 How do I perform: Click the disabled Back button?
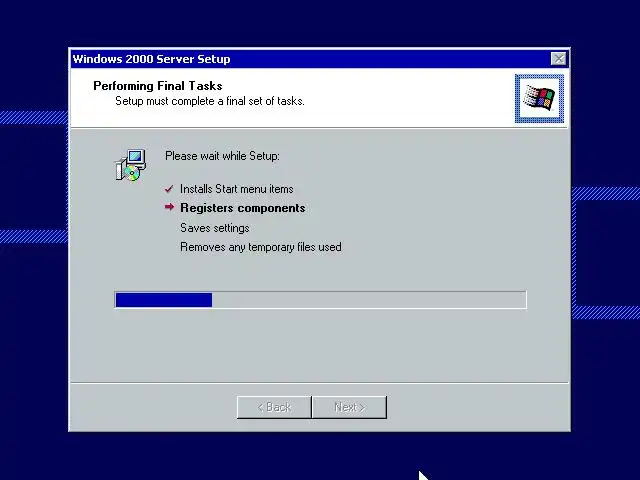tap(274, 407)
